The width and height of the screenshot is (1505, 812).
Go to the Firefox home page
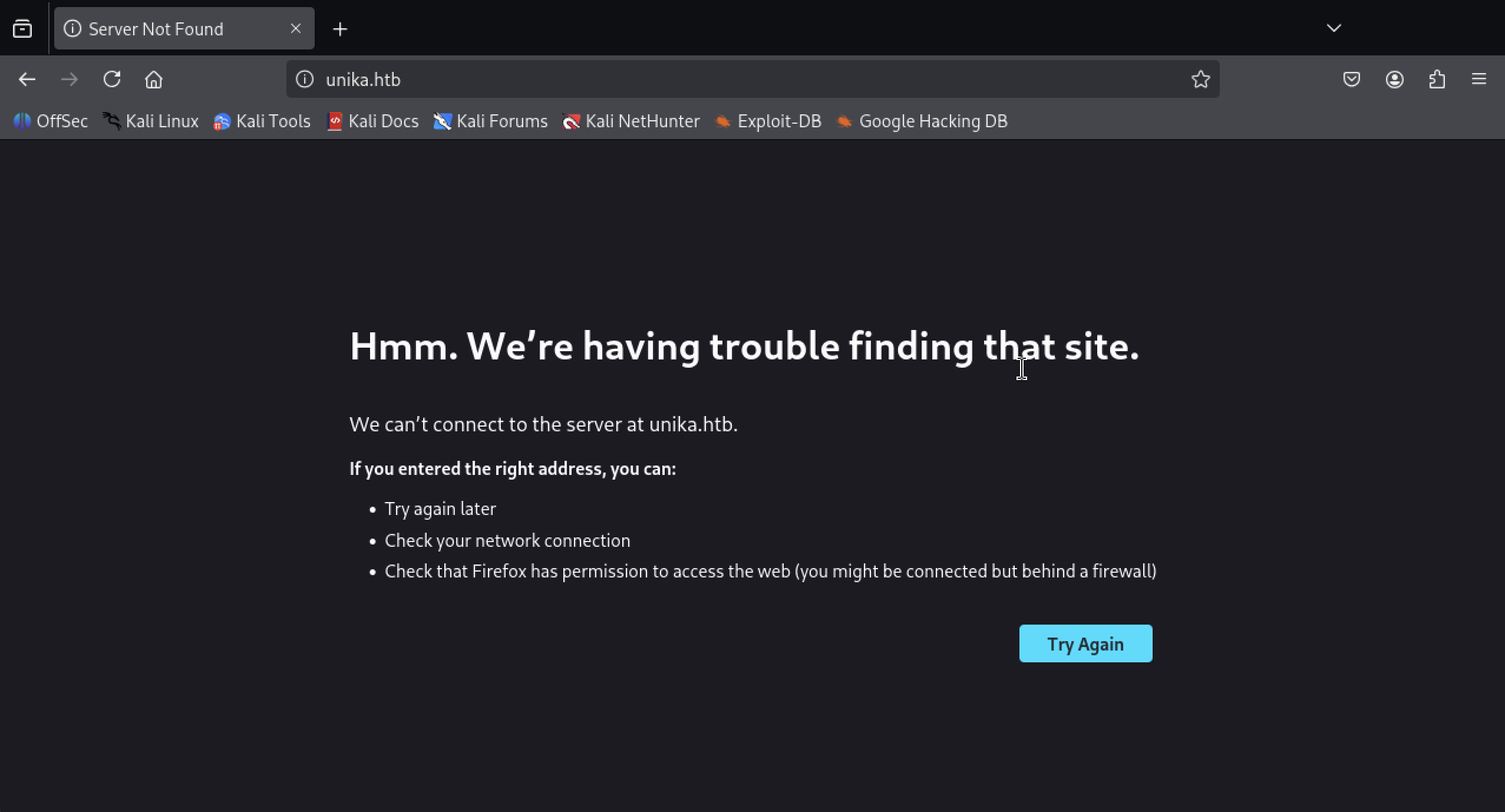[154, 80]
